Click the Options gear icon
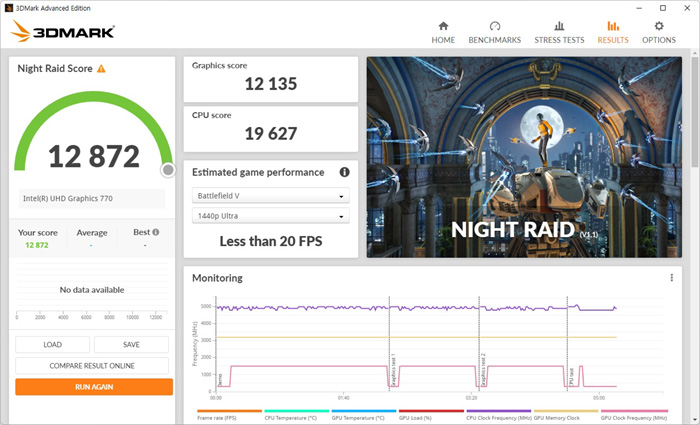Image resolution: width=700 pixels, height=425 pixels. coord(659,26)
